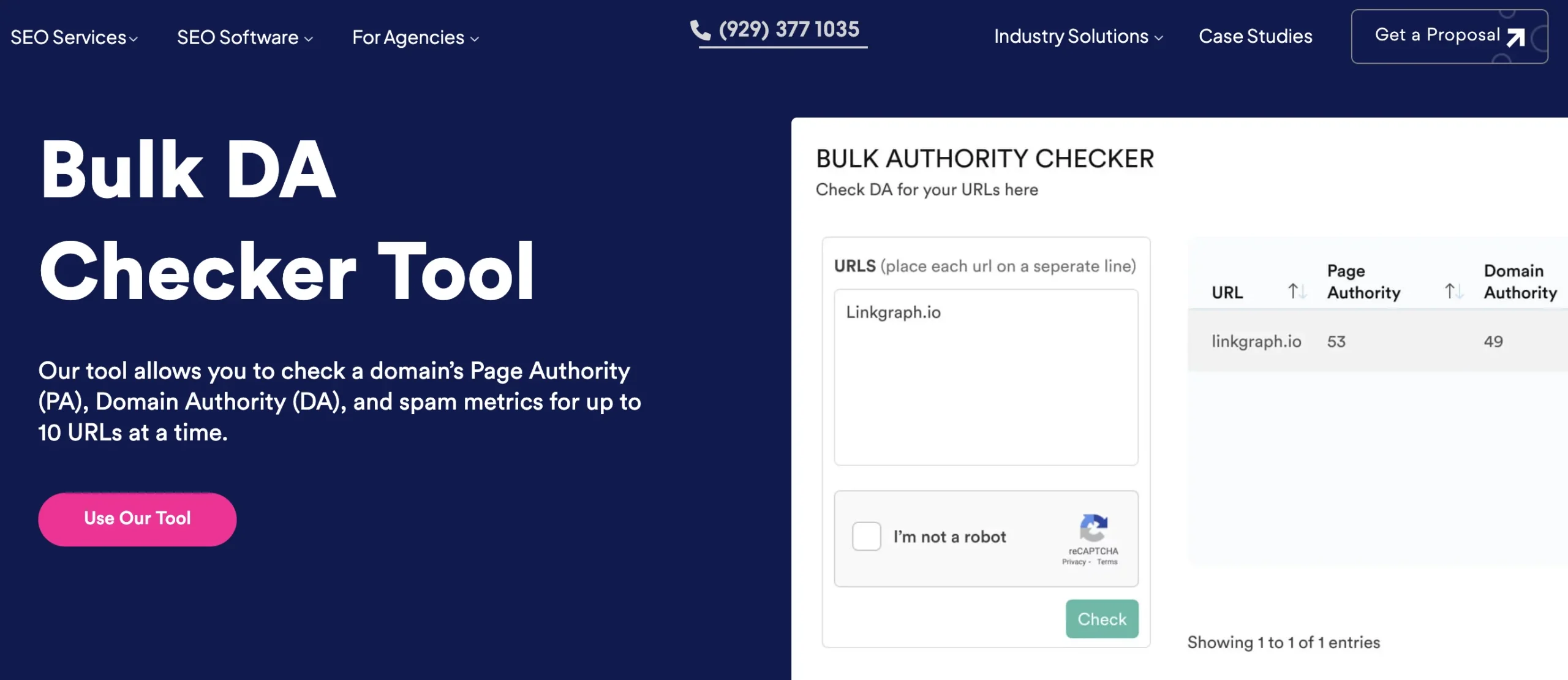Click the Use Our Tool button
The width and height of the screenshot is (1568, 680).
[137, 519]
